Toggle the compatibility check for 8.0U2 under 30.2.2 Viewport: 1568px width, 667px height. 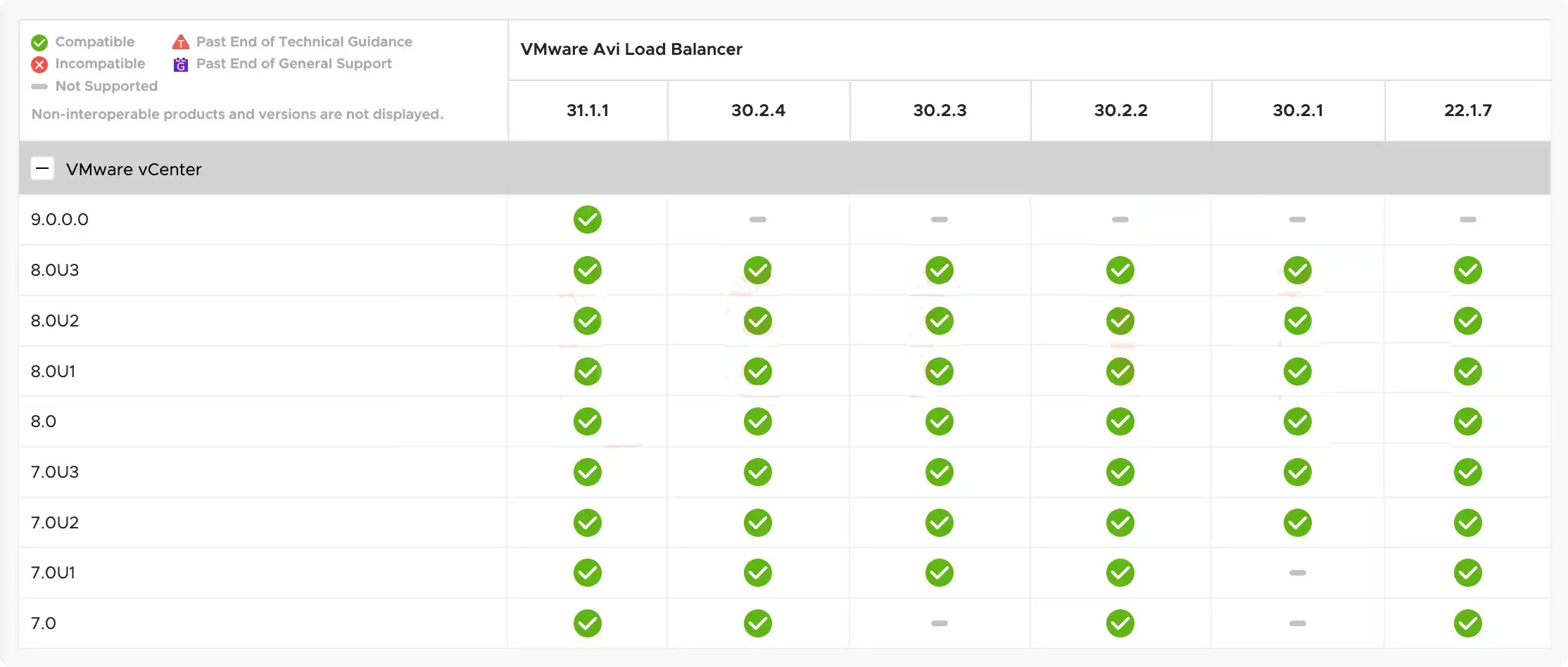pyautogui.click(x=1120, y=320)
